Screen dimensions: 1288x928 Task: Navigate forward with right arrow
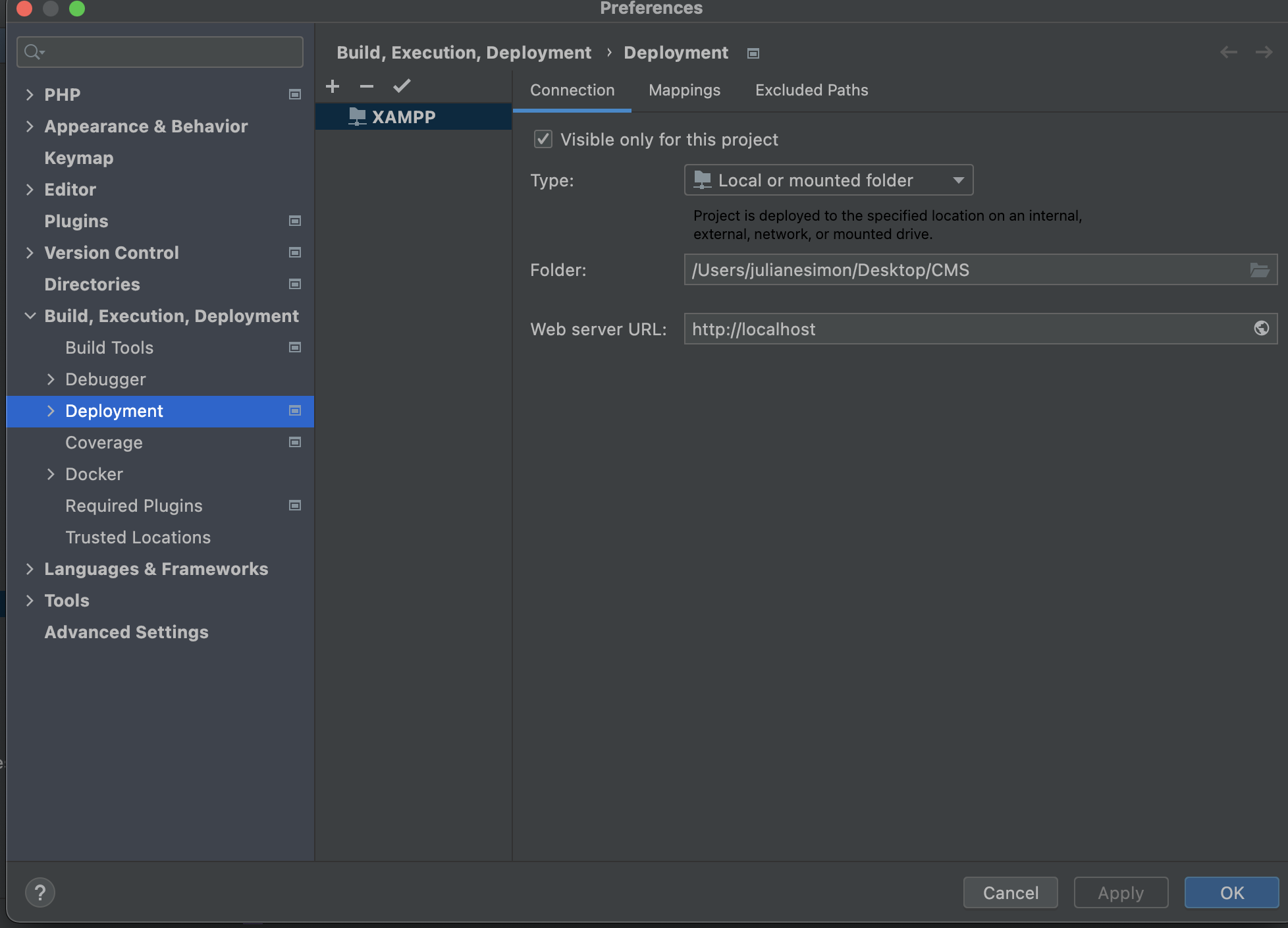[1264, 52]
